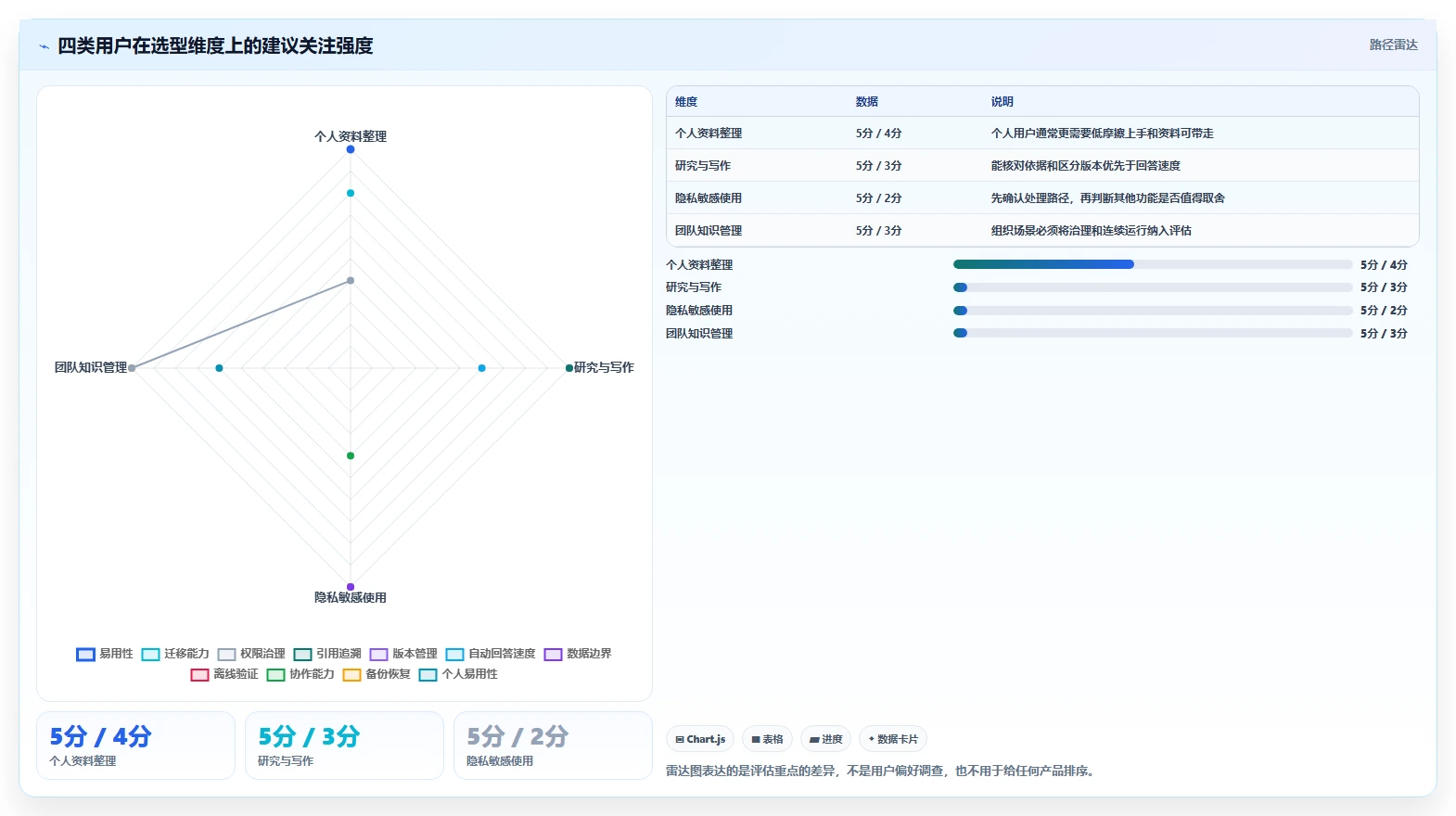Toggle the 权限治理 legend series
The image size is (1456, 816).
tap(251, 654)
